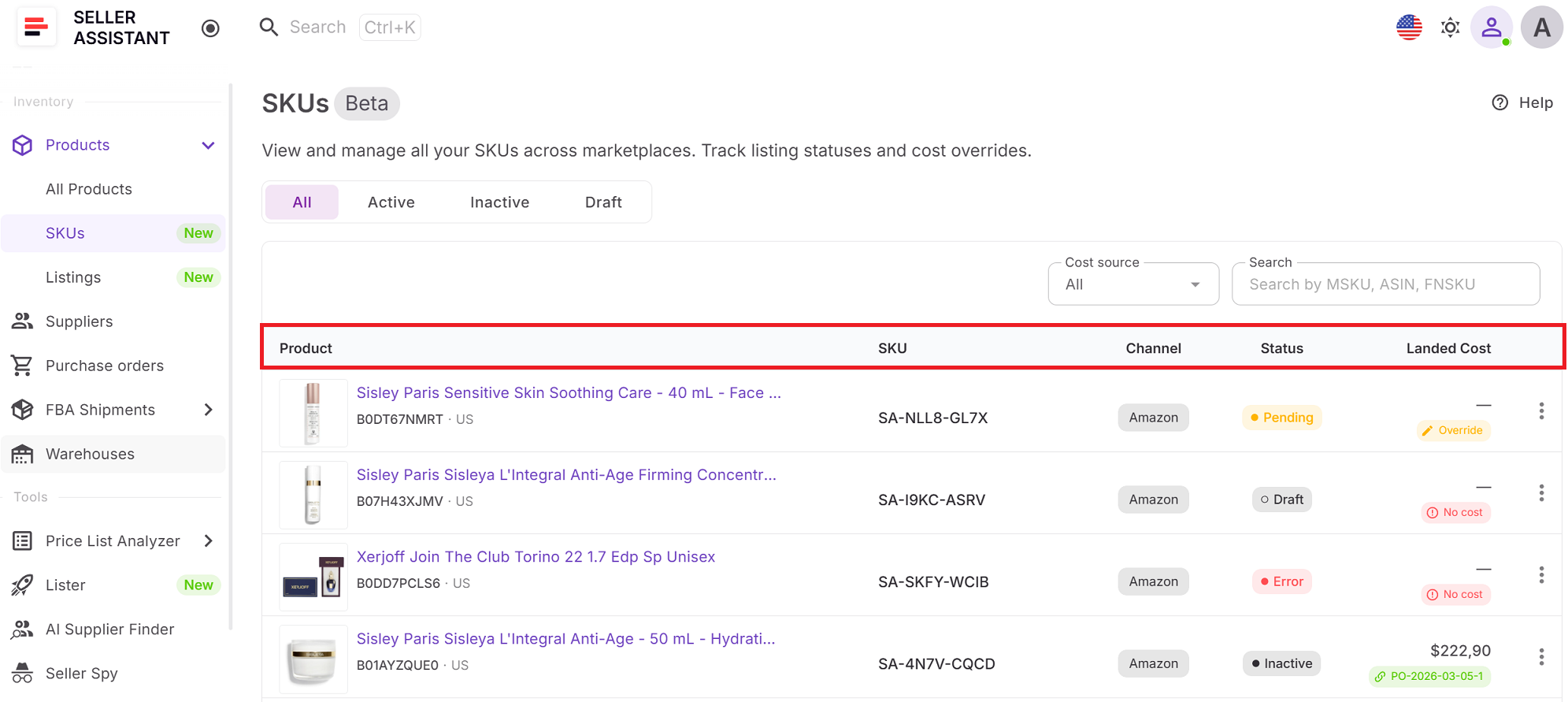Viewport: 1568px width, 702px height.
Task: Click the SKU text SA-NLL8-GL7X
Action: click(932, 418)
